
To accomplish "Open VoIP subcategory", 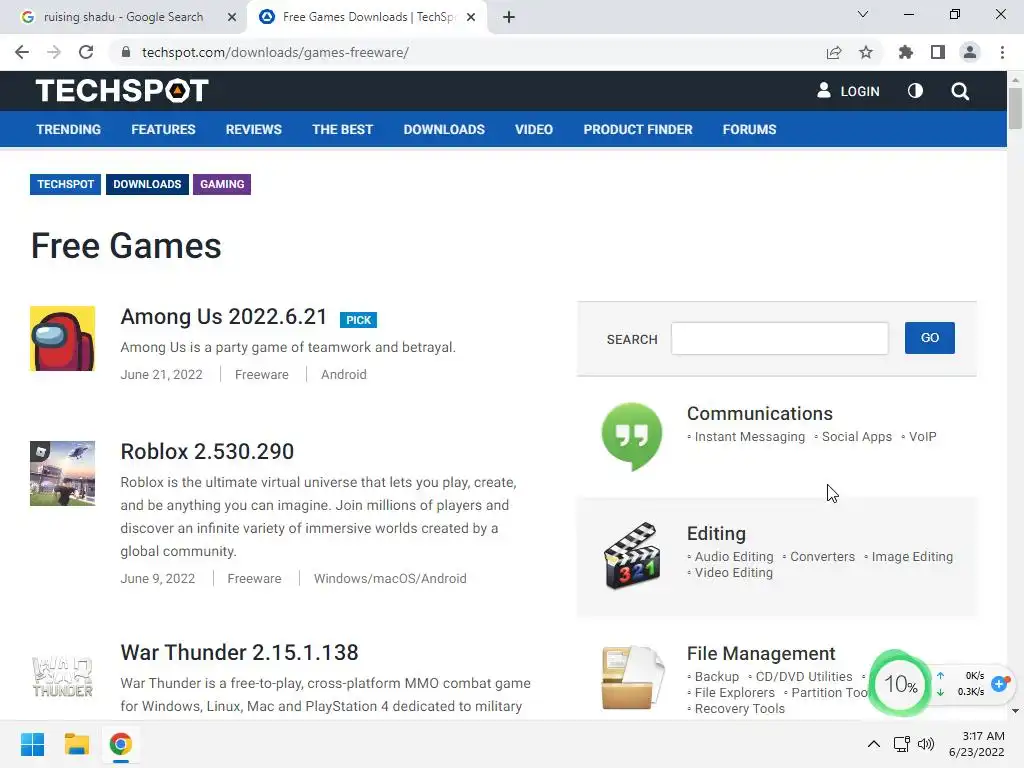I will pyautogui.click(x=922, y=437).
